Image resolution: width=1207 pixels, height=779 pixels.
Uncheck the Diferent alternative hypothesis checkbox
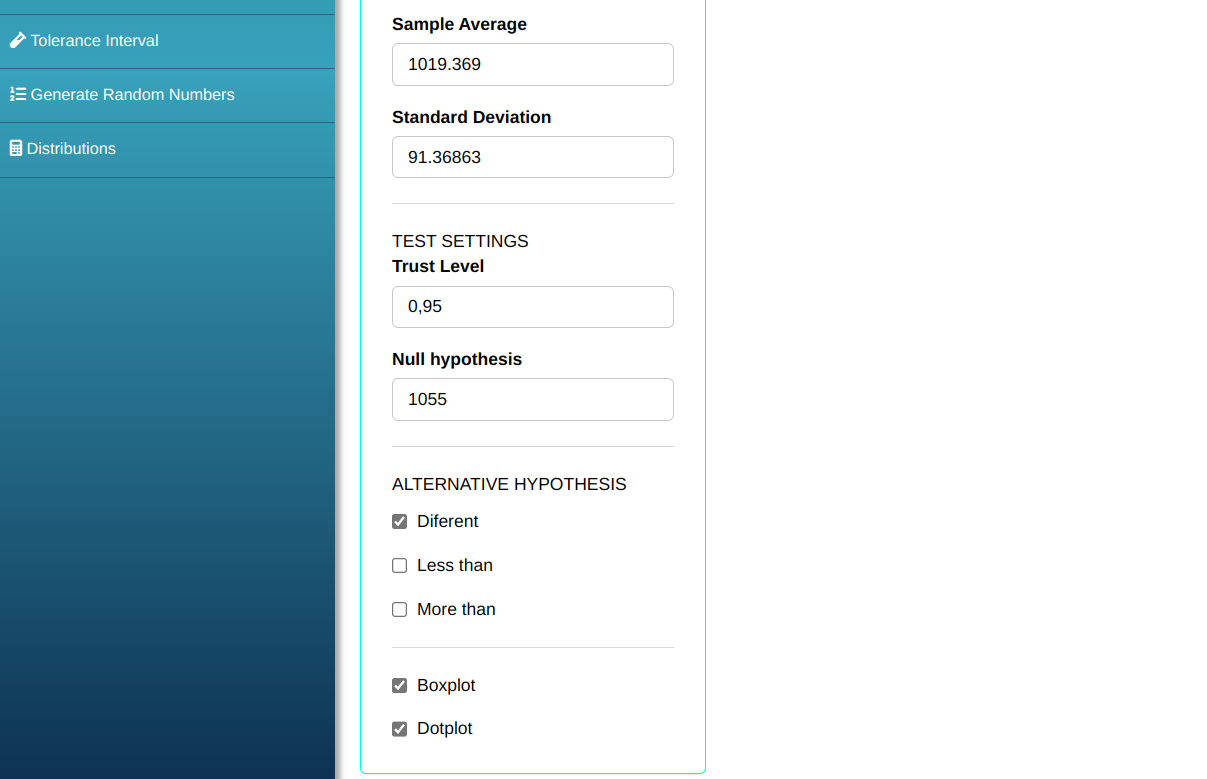[400, 522]
